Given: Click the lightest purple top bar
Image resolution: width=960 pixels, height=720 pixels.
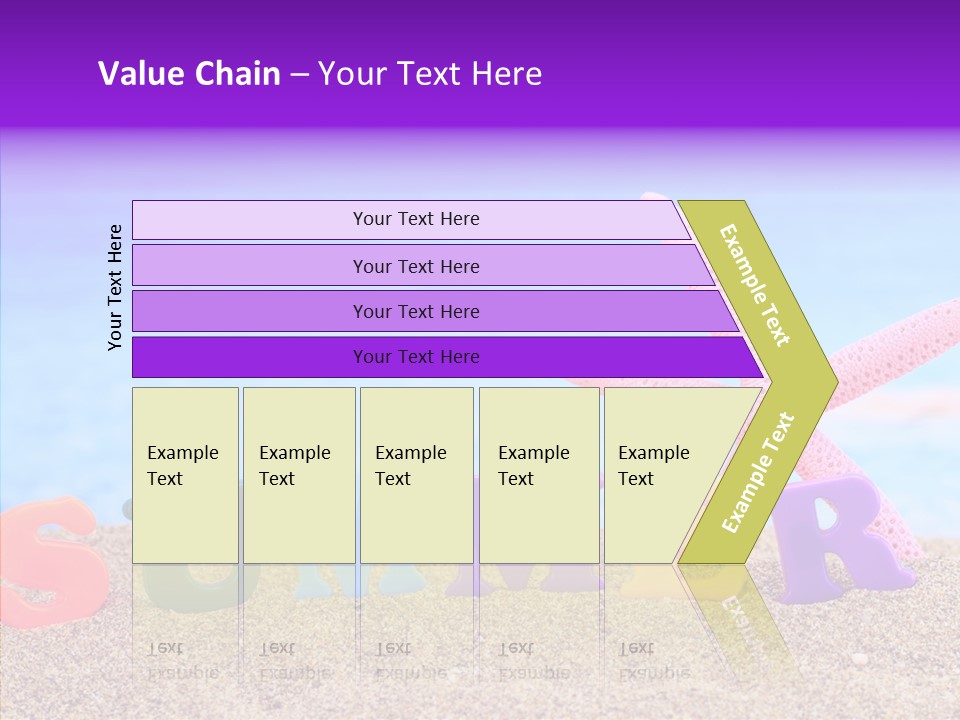Looking at the screenshot, I should (x=415, y=219).
